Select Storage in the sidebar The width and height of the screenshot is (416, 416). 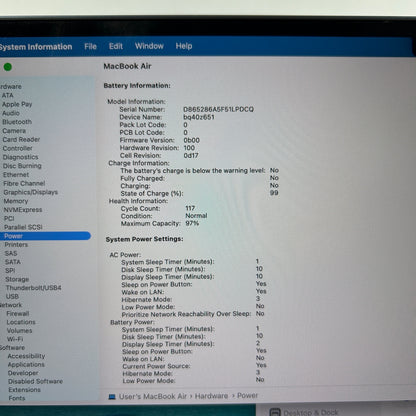pyautogui.click(x=17, y=279)
